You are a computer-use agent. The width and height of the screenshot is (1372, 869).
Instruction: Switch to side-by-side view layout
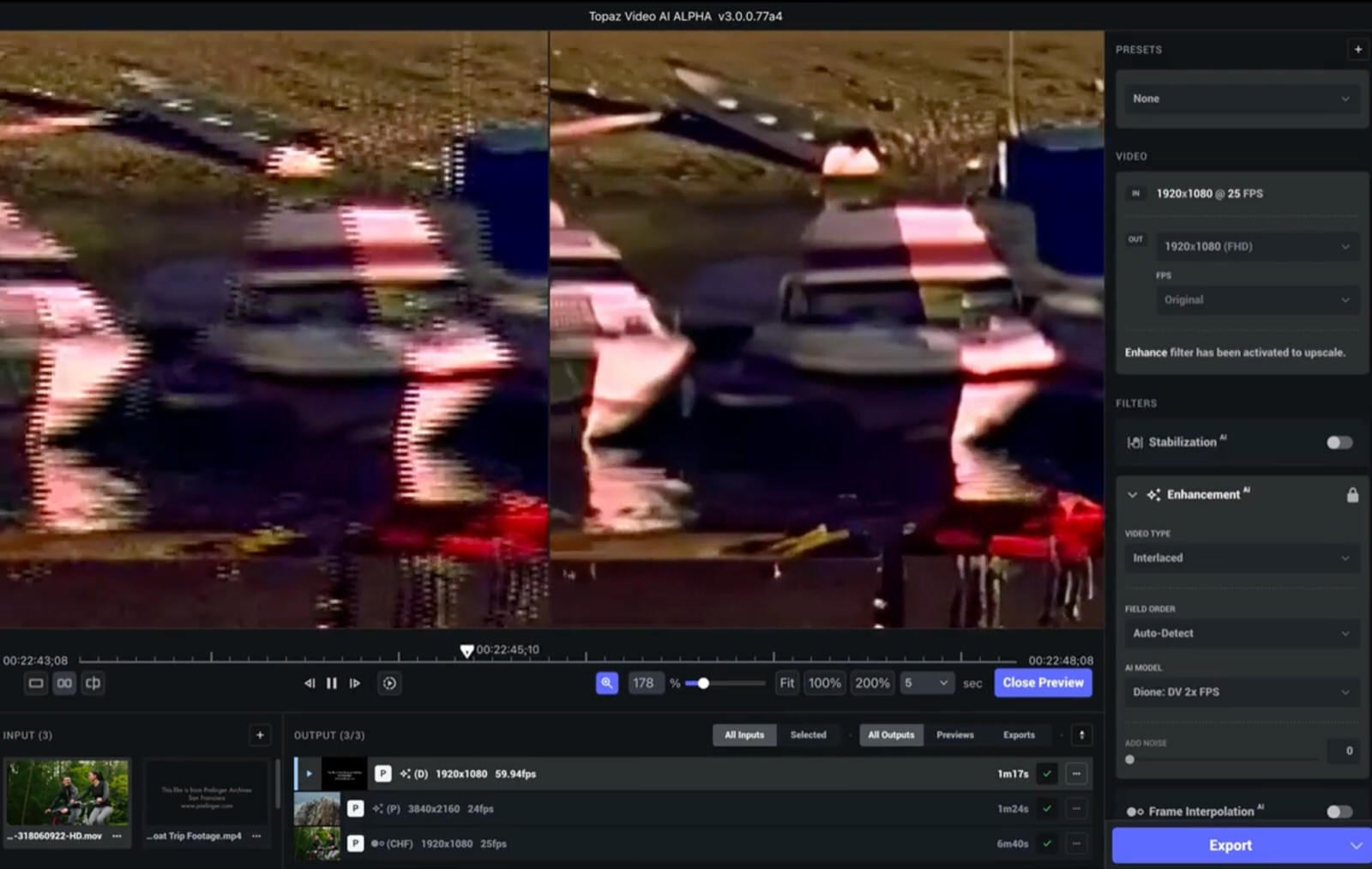click(64, 684)
